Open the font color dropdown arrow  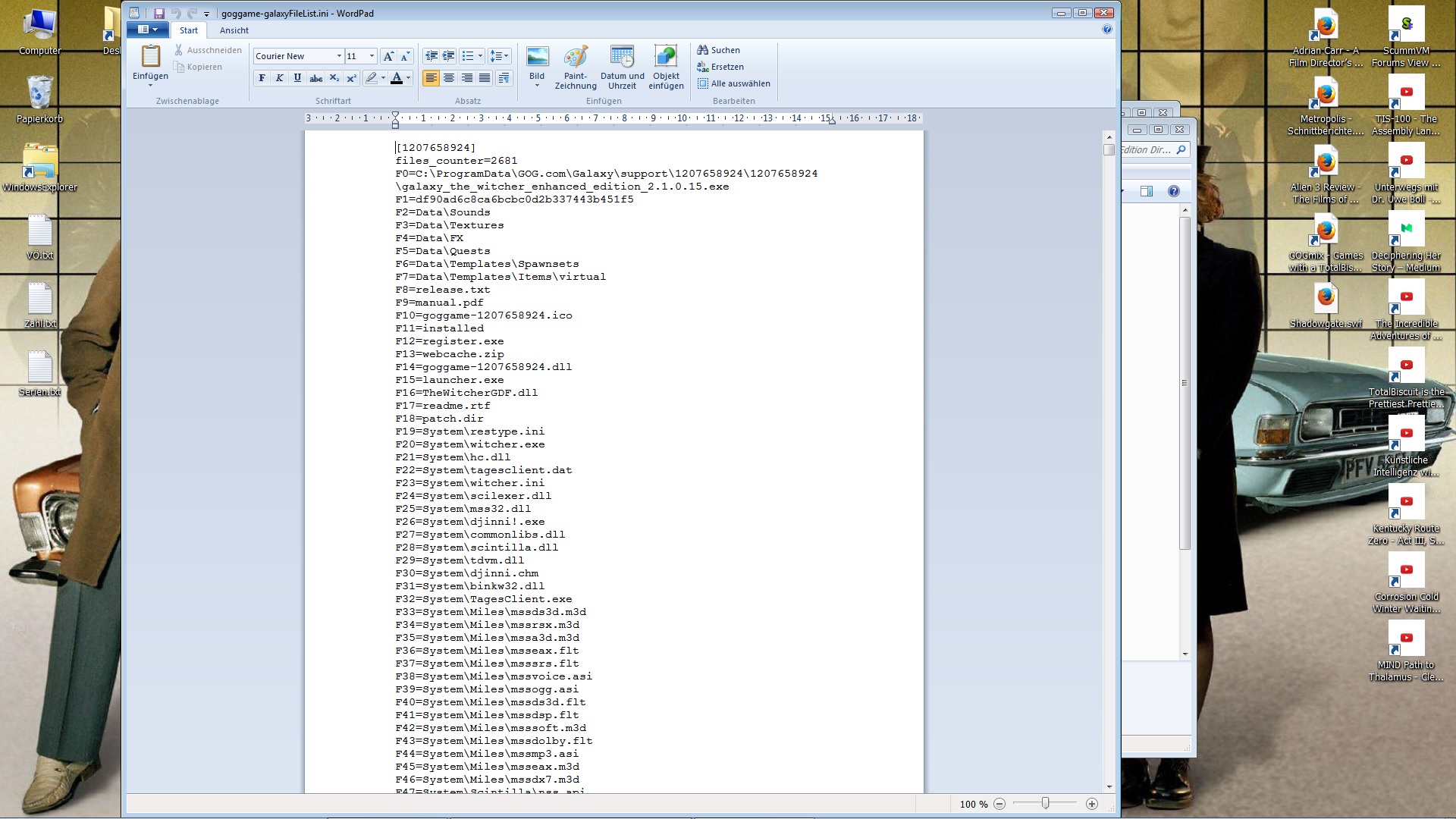pyautogui.click(x=408, y=78)
